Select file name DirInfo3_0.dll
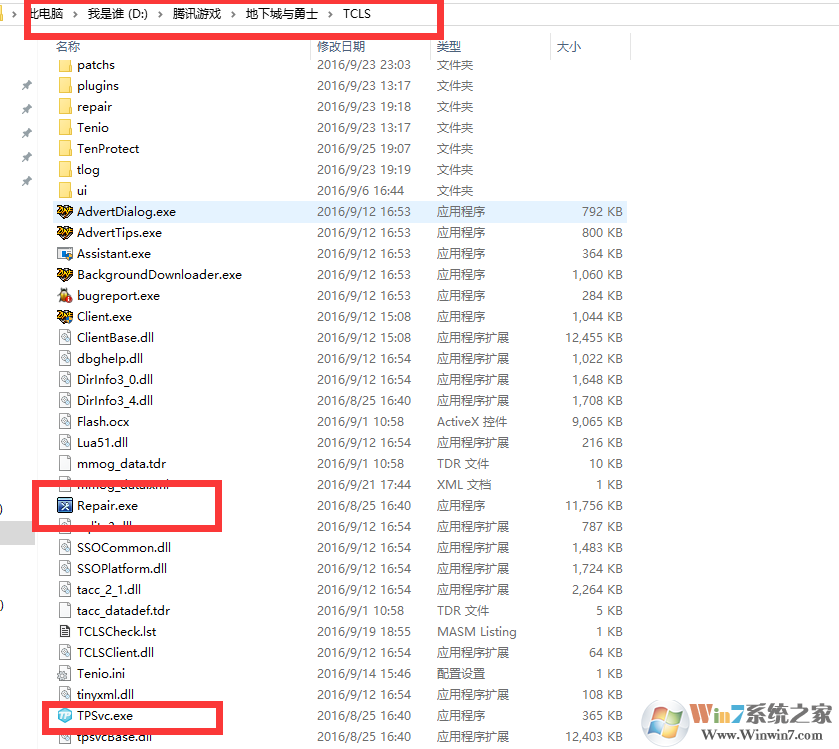Screen dimensions: 839x749 pyautogui.click(x=115, y=380)
